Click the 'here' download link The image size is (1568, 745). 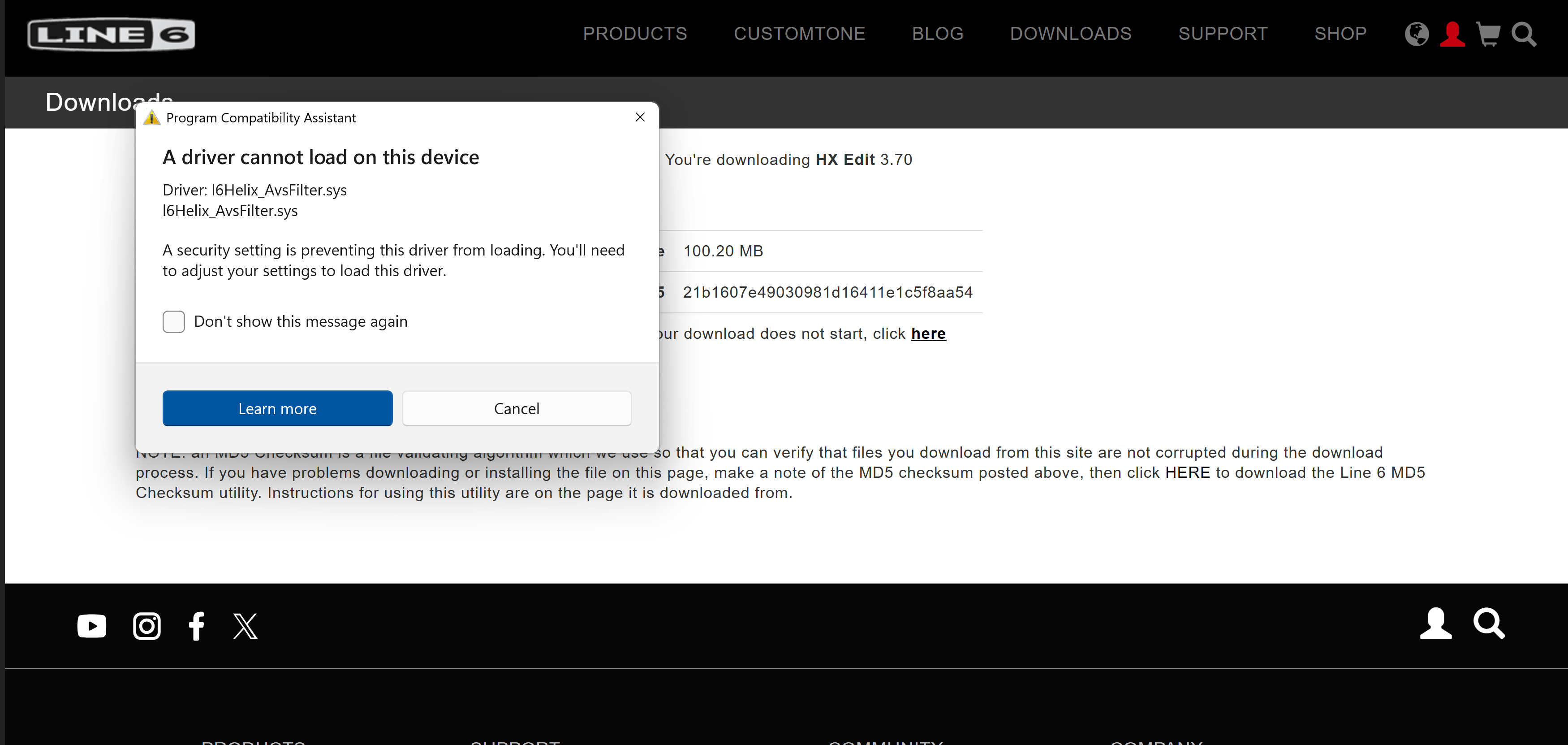[928, 334]
